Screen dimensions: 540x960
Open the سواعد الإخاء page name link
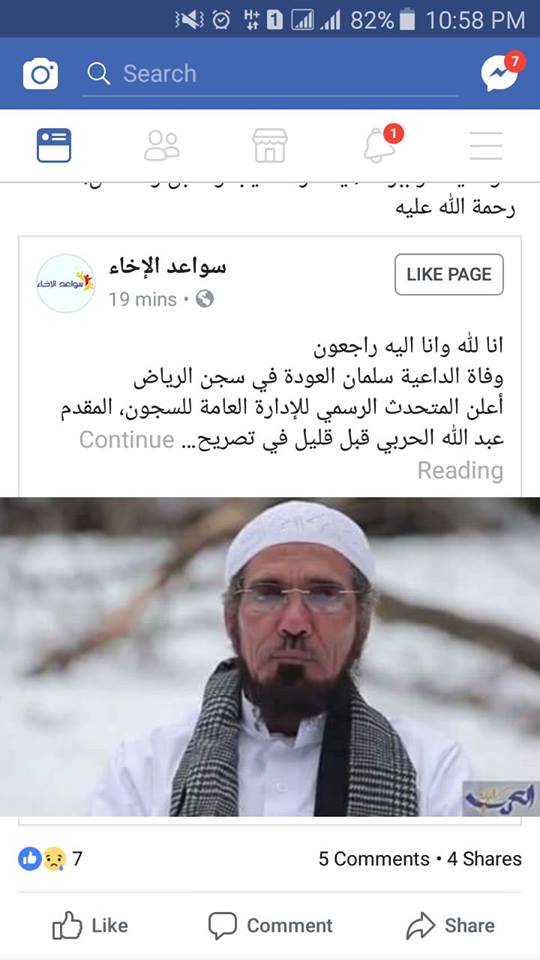click(x=168, y=267)
